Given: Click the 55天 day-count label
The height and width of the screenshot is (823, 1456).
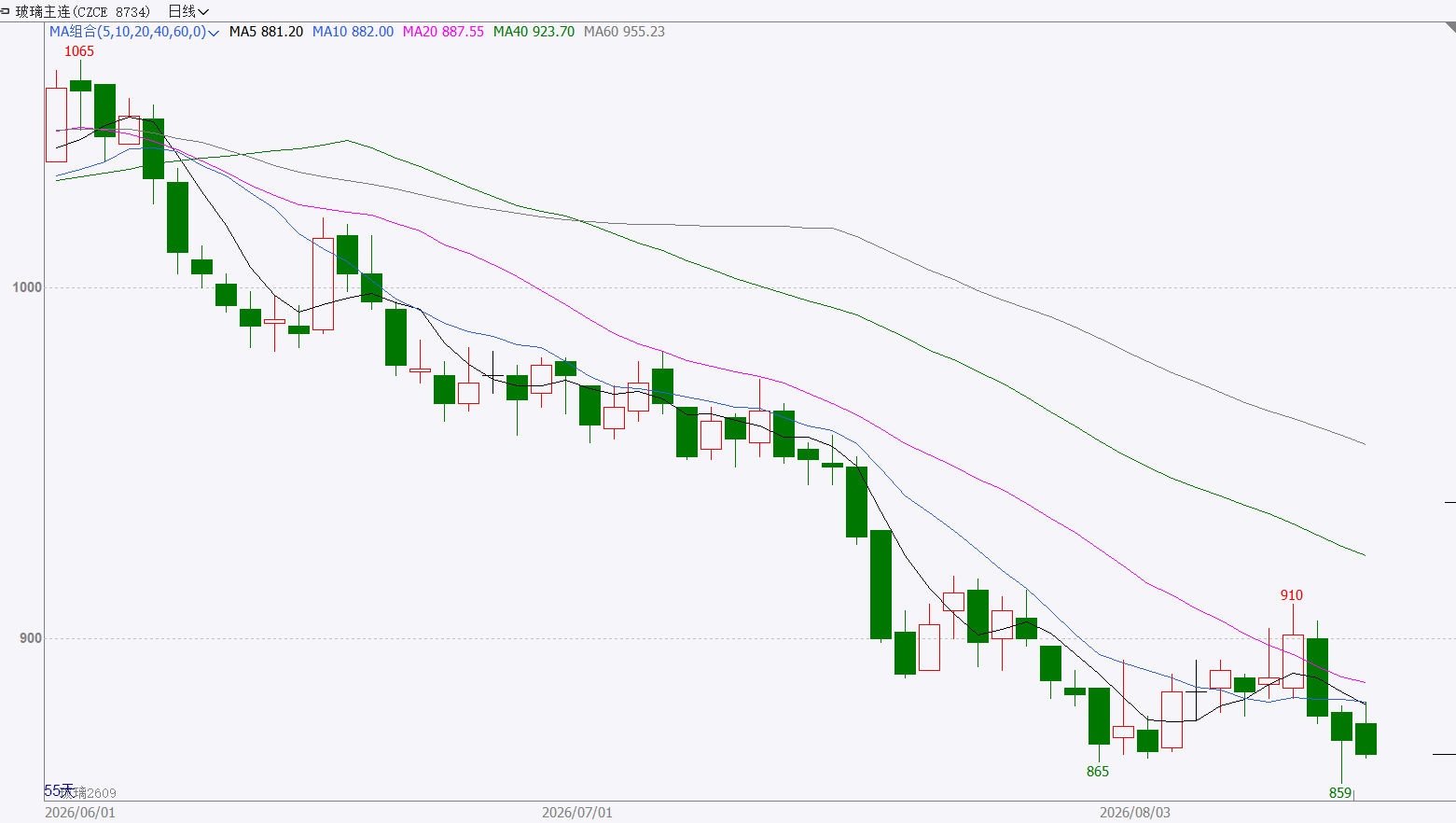Looking at the screenshot, I should tap(59, 791).
